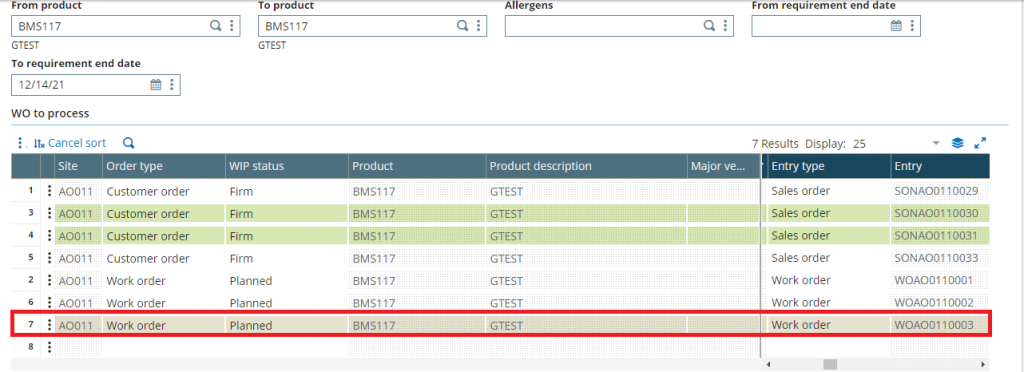
Task: Sort by the WIP status column header
Action: pyautogui.click(x=286, y=166)
